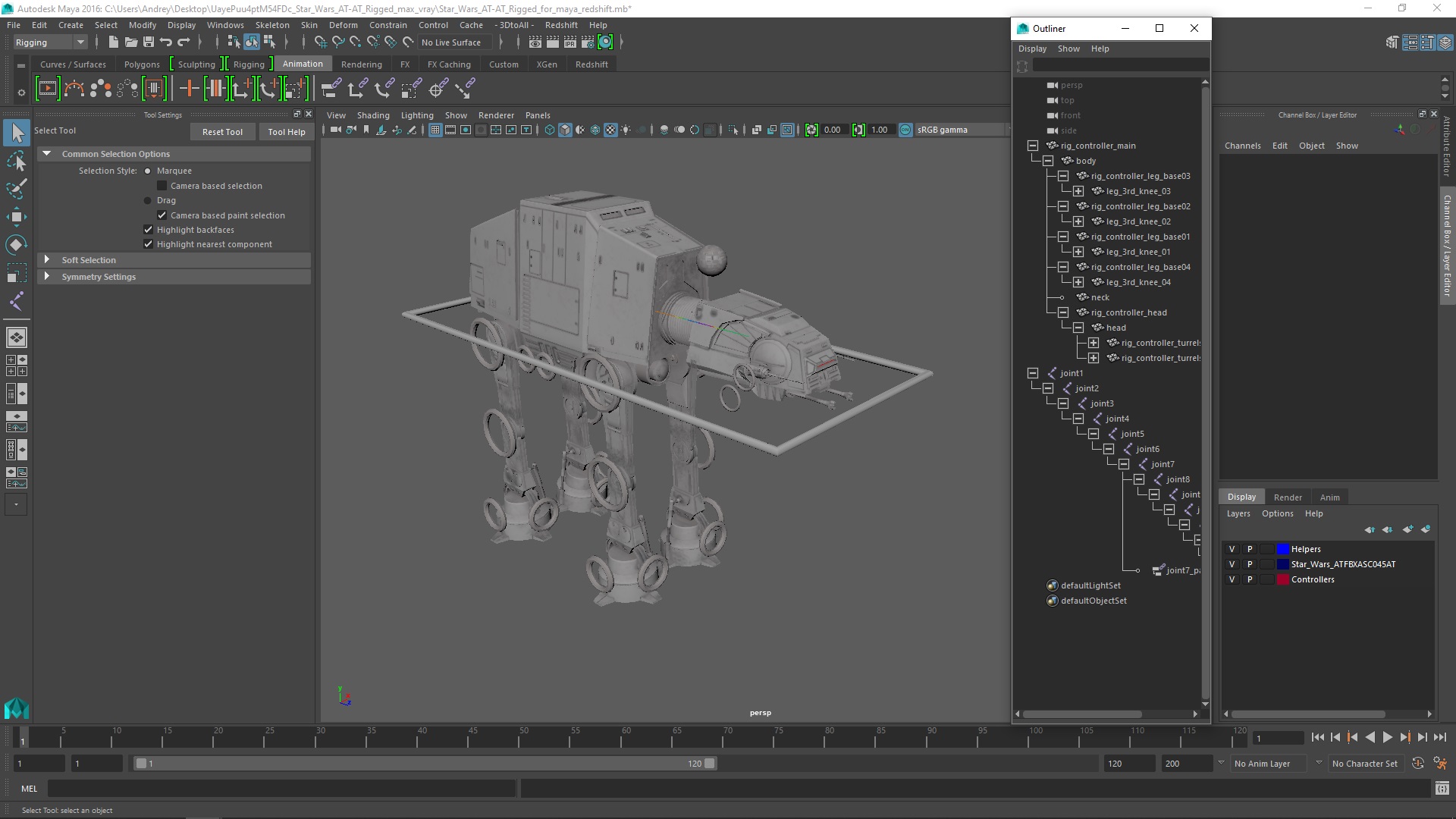
Task: Collapse rig_controller_main in Outliner
Action: 1032,146
